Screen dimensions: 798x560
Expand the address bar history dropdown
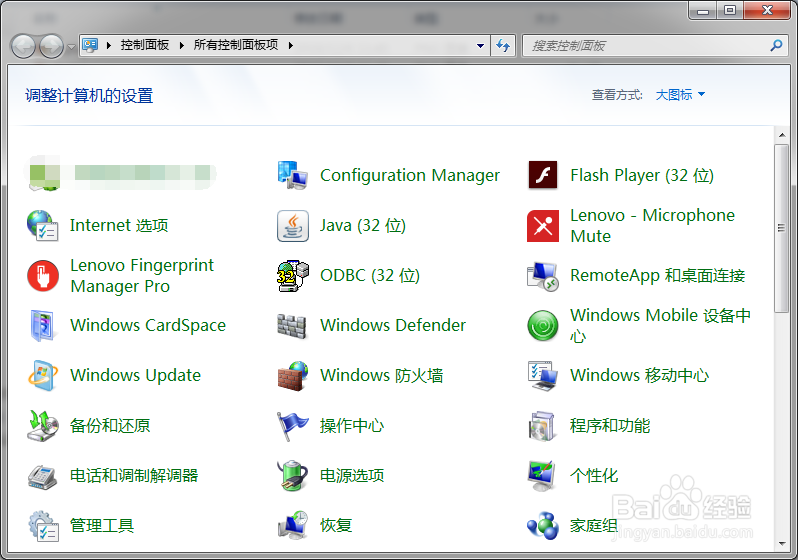pos(480,45)
